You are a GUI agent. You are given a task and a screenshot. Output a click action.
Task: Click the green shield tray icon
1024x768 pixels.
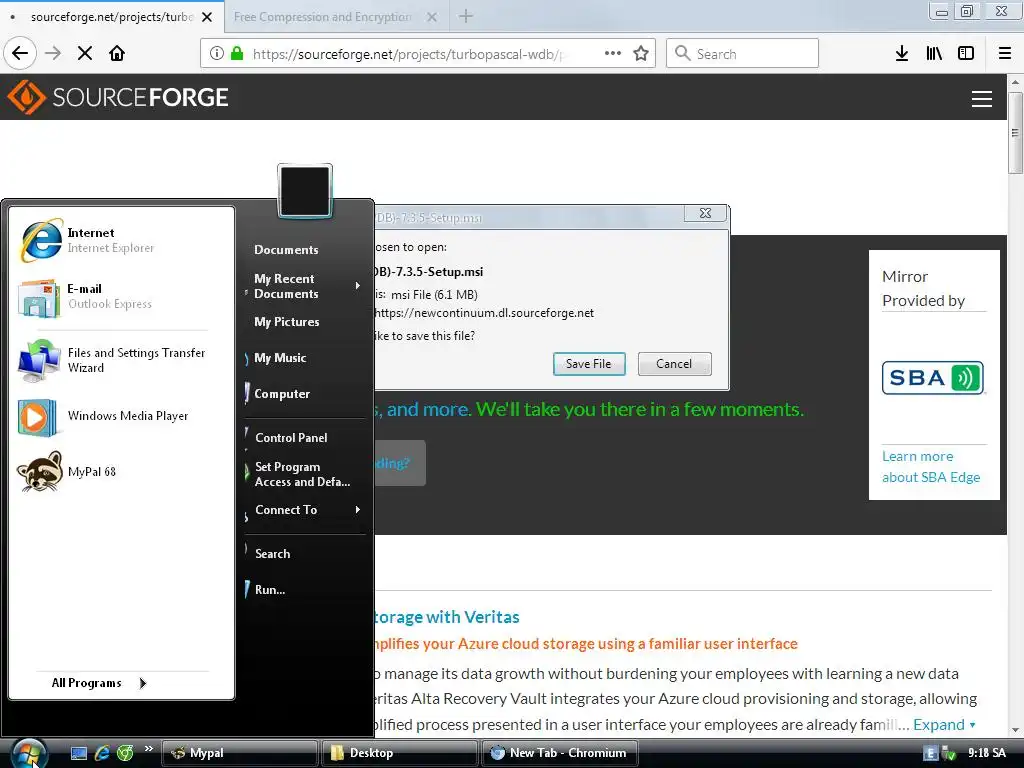pyautogui.click(x=949, y=754)
